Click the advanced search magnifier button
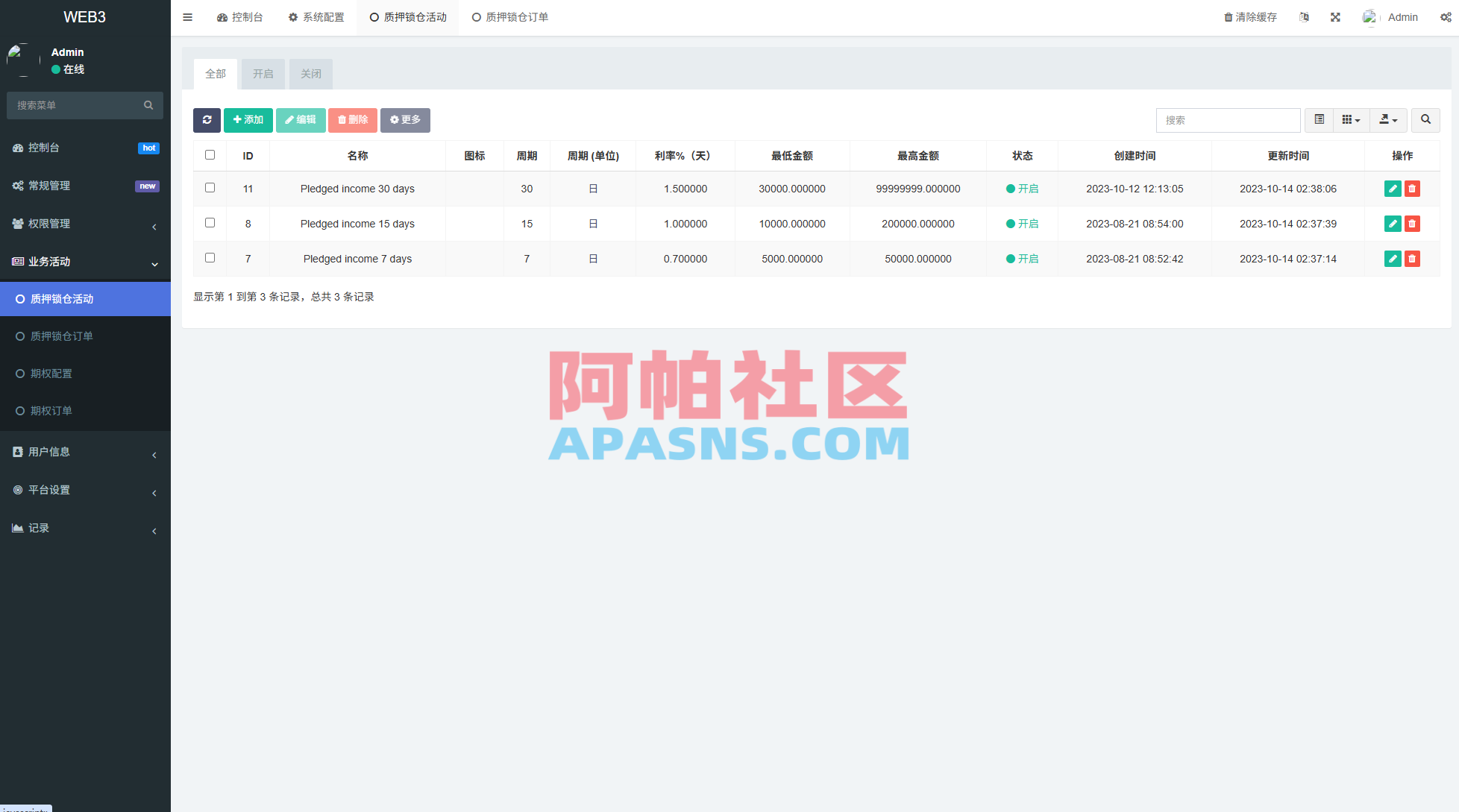This screenshot has width=1459, height=812. [1425, 120]
